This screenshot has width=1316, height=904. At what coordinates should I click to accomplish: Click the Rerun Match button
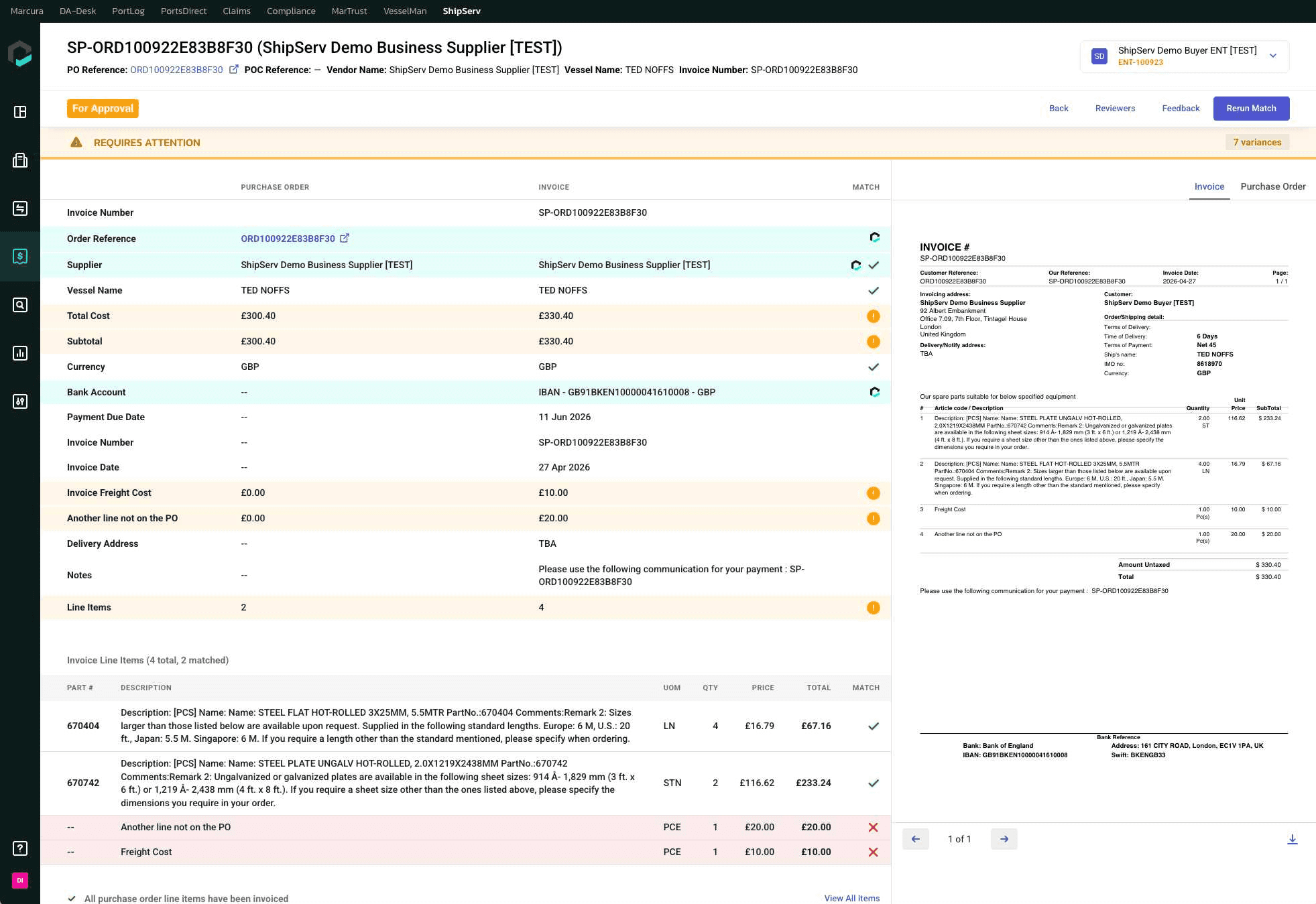click(1251, 109)
